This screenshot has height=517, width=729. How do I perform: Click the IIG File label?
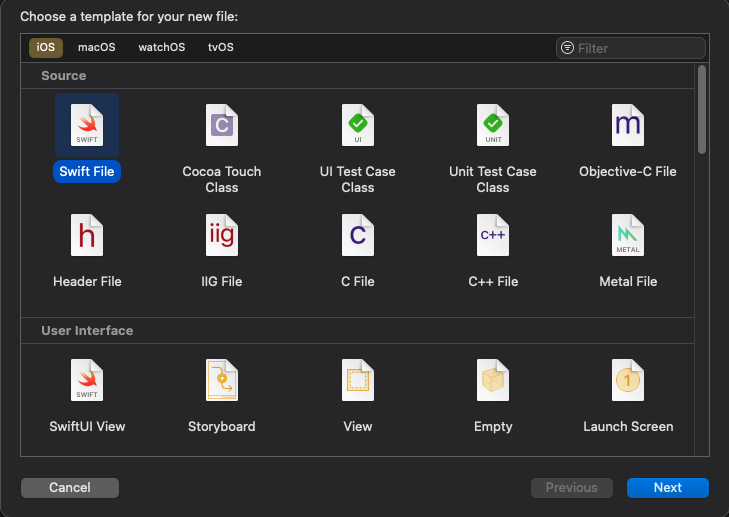coord(222,281)
